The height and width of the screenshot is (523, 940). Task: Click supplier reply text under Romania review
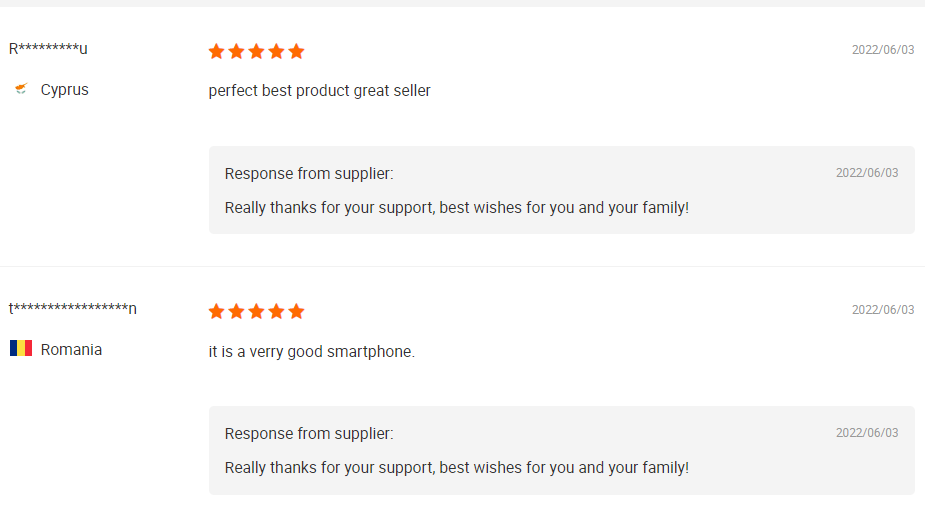pos(456,468)
